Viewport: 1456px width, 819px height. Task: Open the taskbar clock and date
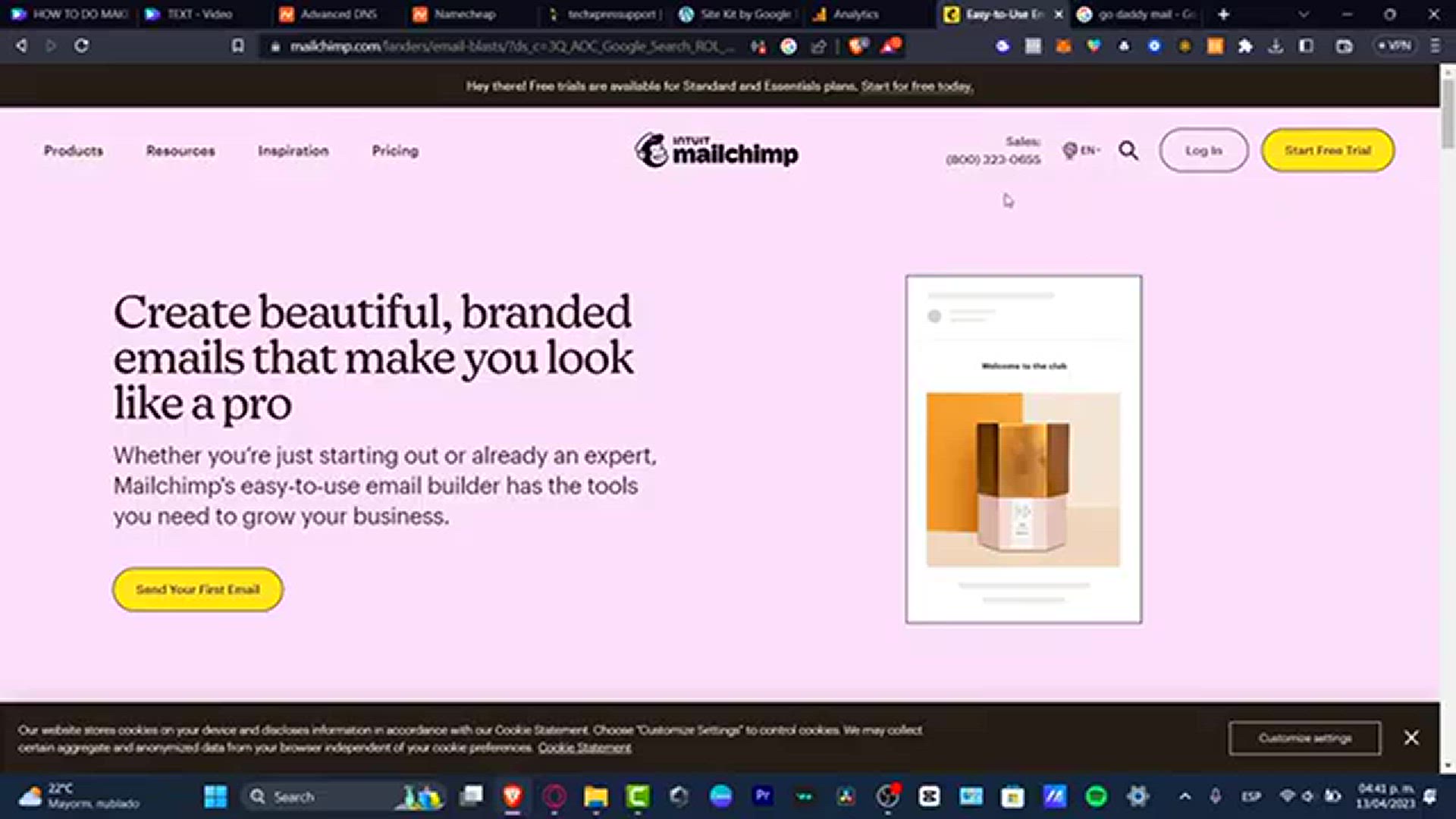1385,796
